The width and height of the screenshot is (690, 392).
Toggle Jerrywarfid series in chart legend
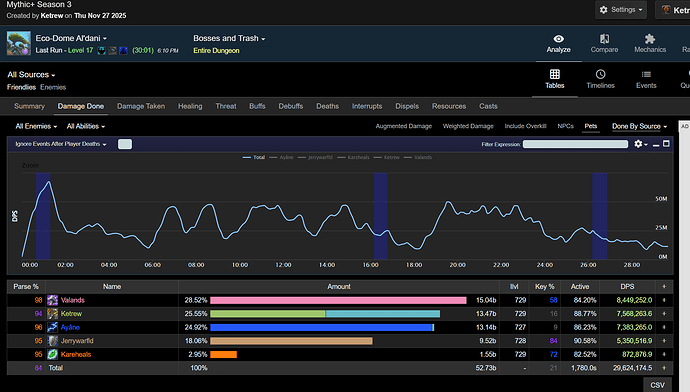coord(315,157)
